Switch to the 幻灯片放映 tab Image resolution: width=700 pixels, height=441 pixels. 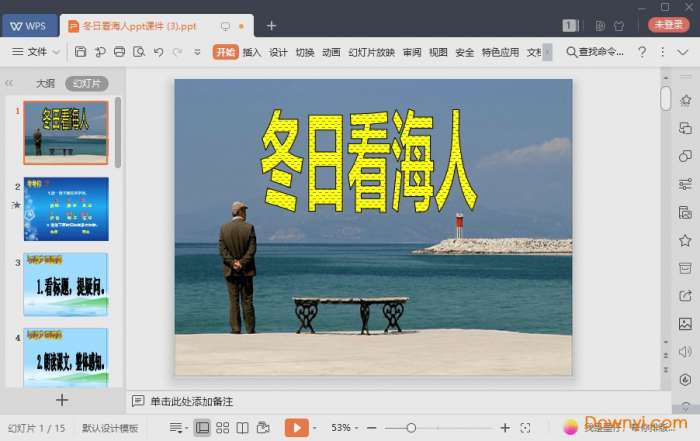point(371,52)
